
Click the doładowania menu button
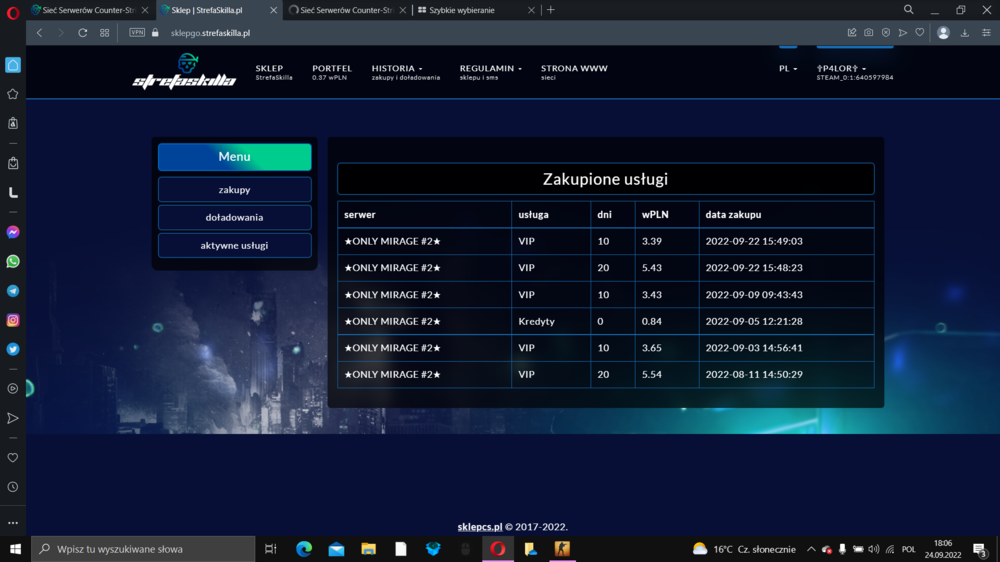pos(235,218)
